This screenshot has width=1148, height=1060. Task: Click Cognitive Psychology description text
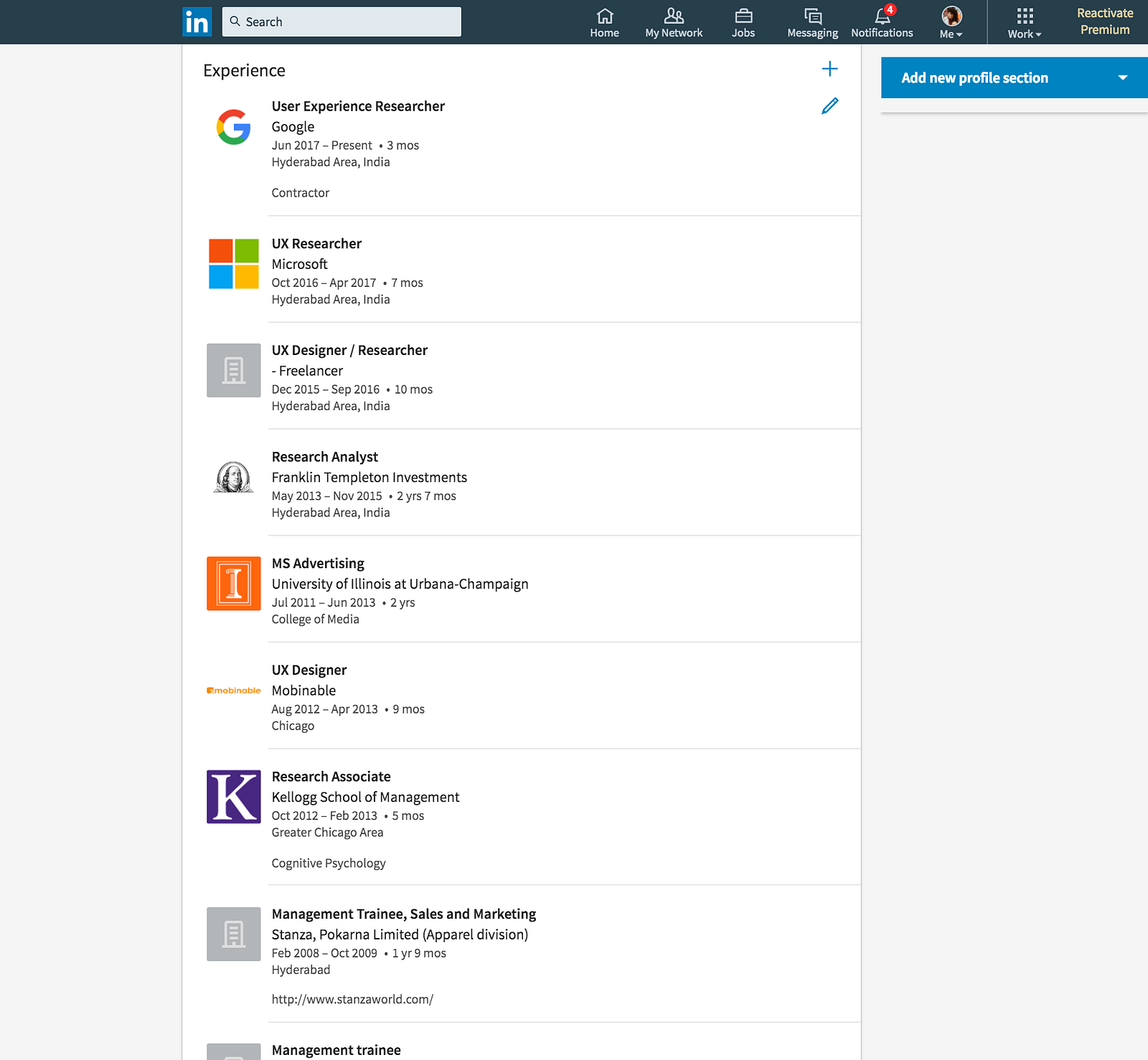point(329,863)
